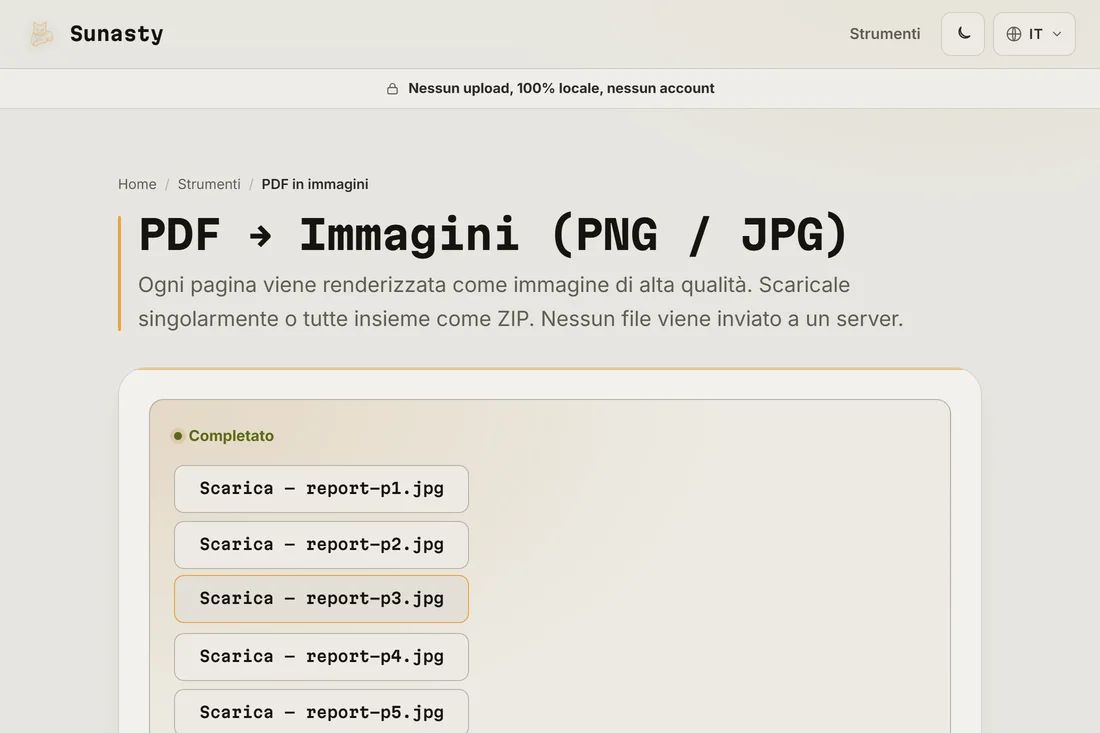Open the Sunasty brand name link
1100x733 pixels.
pyautogui.click(x=116, y=34)
